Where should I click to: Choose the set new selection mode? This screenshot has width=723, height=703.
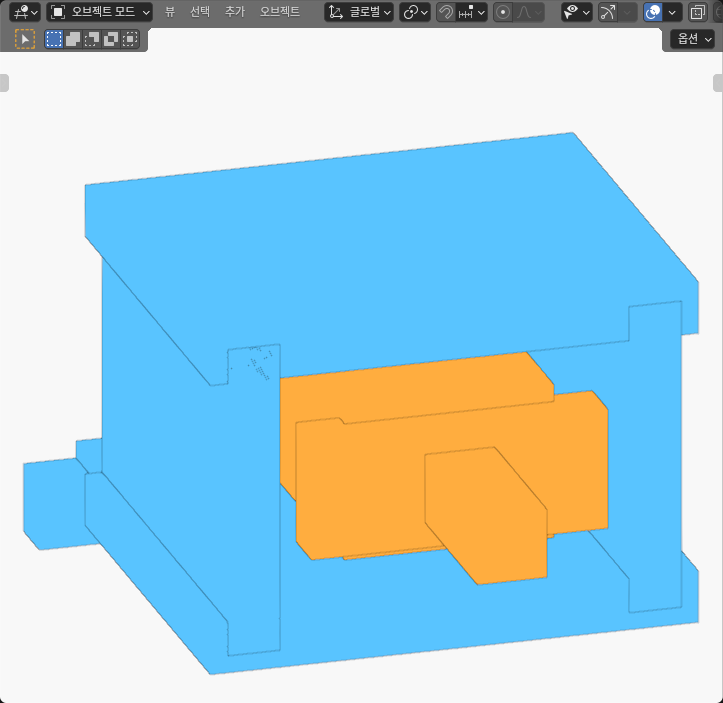click(54, 39)
